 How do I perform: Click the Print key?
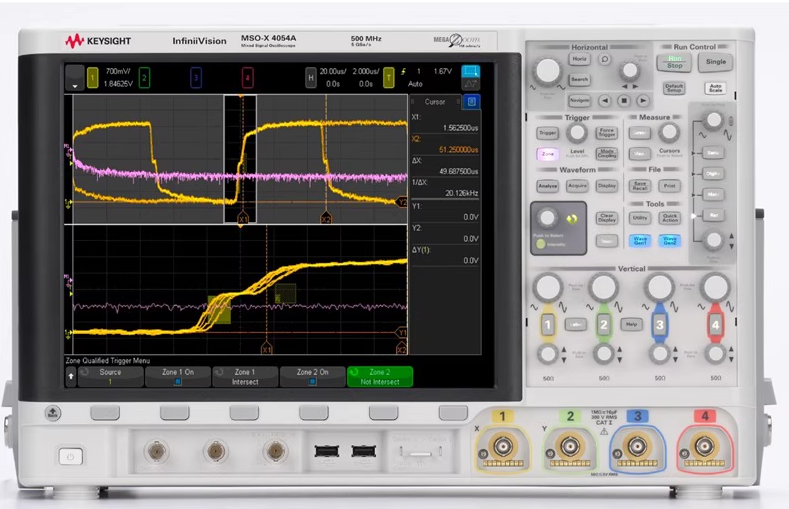coord(669,186)
